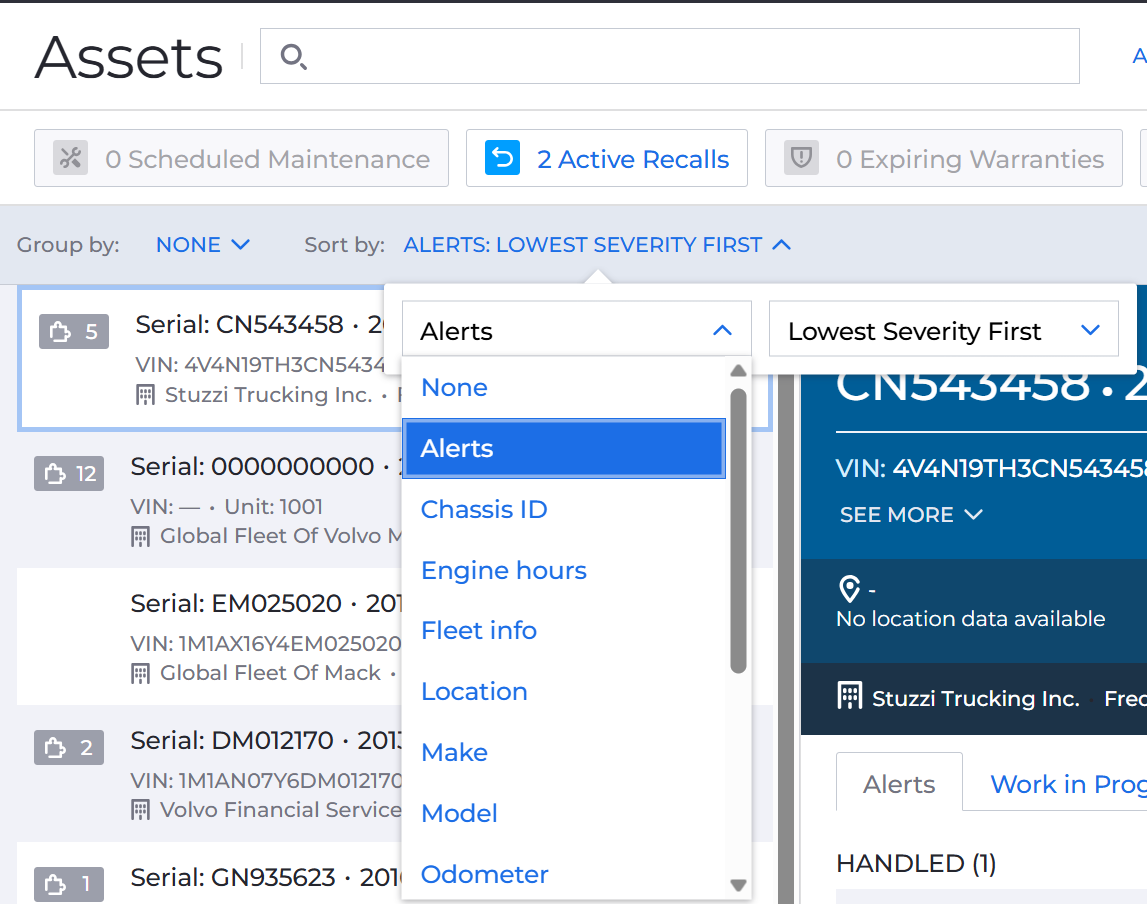This screenshot has height=904, width=1147.
Task: Click the alert badge showing 12 on asset 0000000000
Action: [x=69, y=473]
